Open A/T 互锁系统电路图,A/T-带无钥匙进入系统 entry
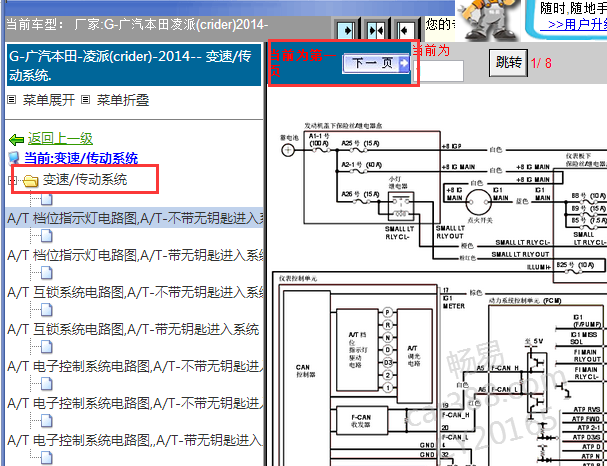This screenshot has width=607, height=466. (133, 329)
